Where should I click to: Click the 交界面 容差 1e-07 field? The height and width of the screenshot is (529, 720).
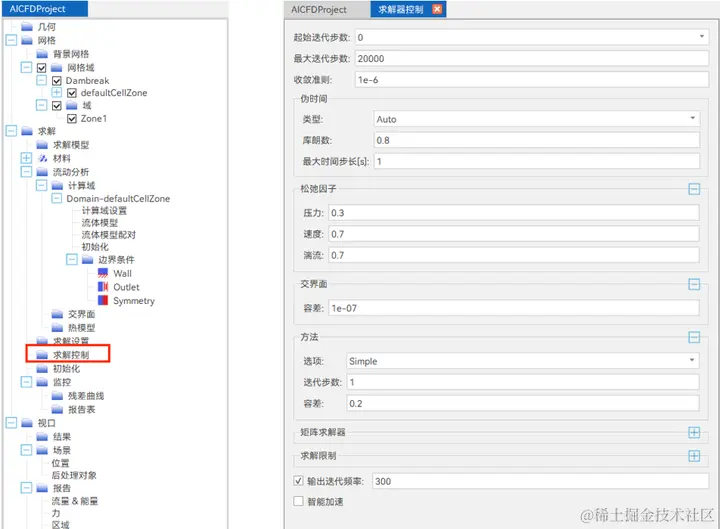pyautogui.click(x=514, y=308)
